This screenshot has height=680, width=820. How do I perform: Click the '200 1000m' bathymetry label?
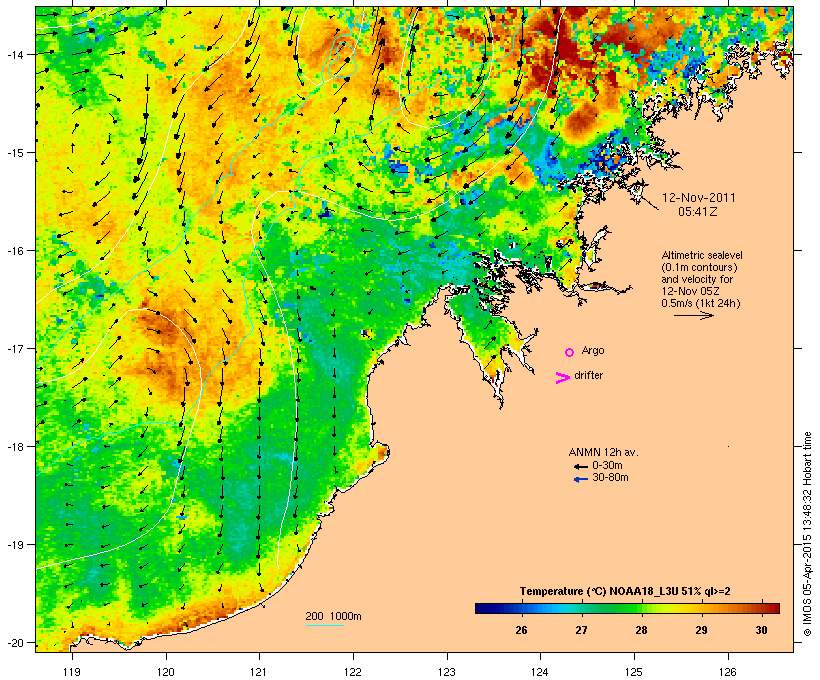click(333, 616)
